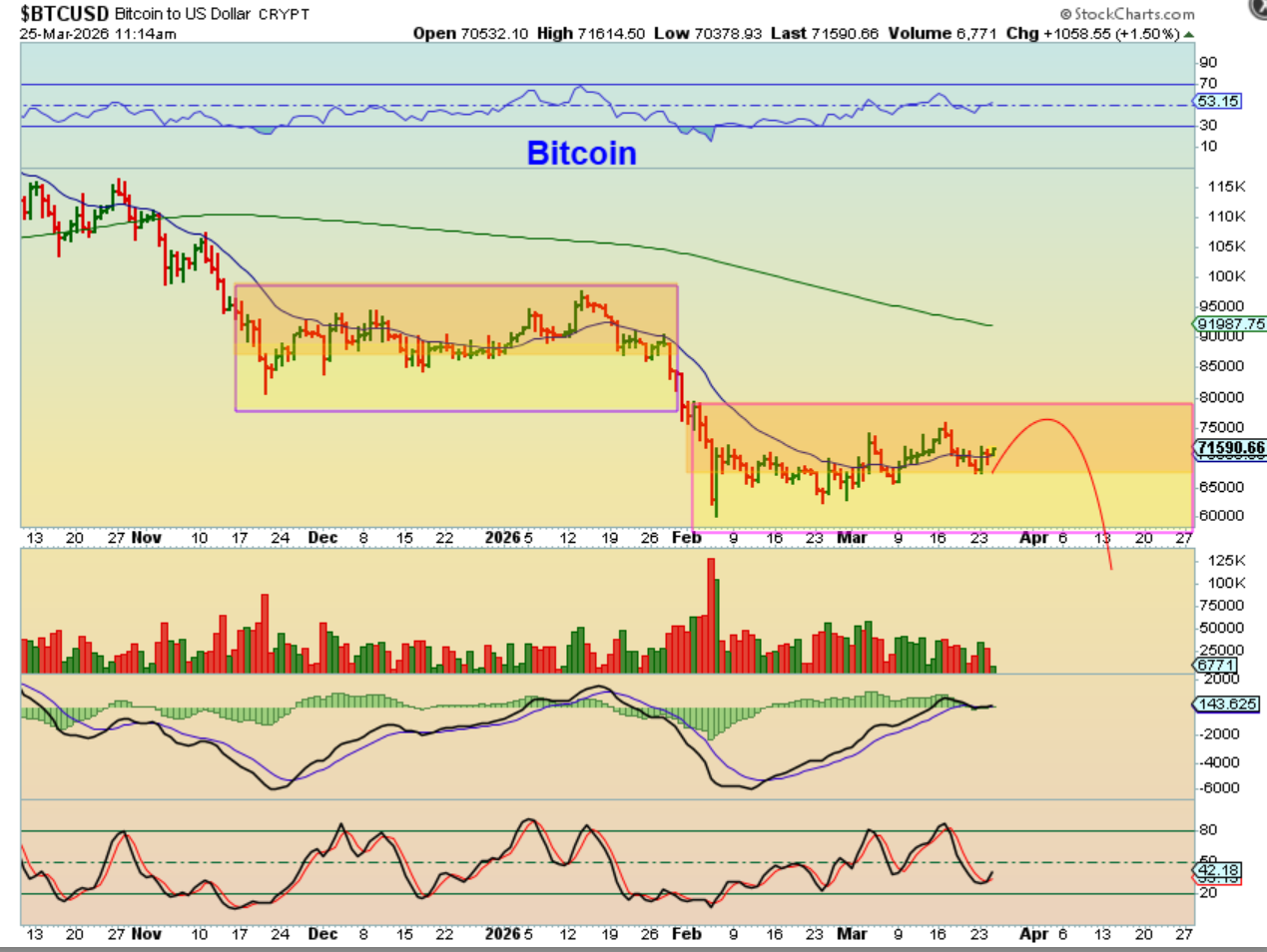Image resolution: width=1267 pixels, height=952 pixels.
Task: Click the 25-Mar-2026 11:14am timestamp
Action: 98,34
